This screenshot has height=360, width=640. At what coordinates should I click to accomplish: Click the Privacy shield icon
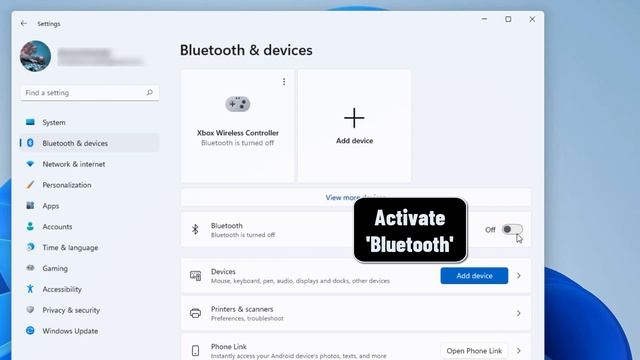point(30,309)
